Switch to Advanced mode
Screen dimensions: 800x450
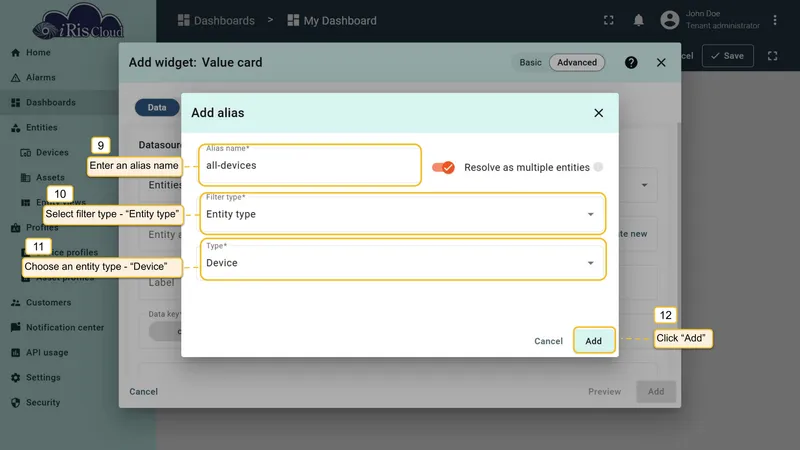pos(577,62)
